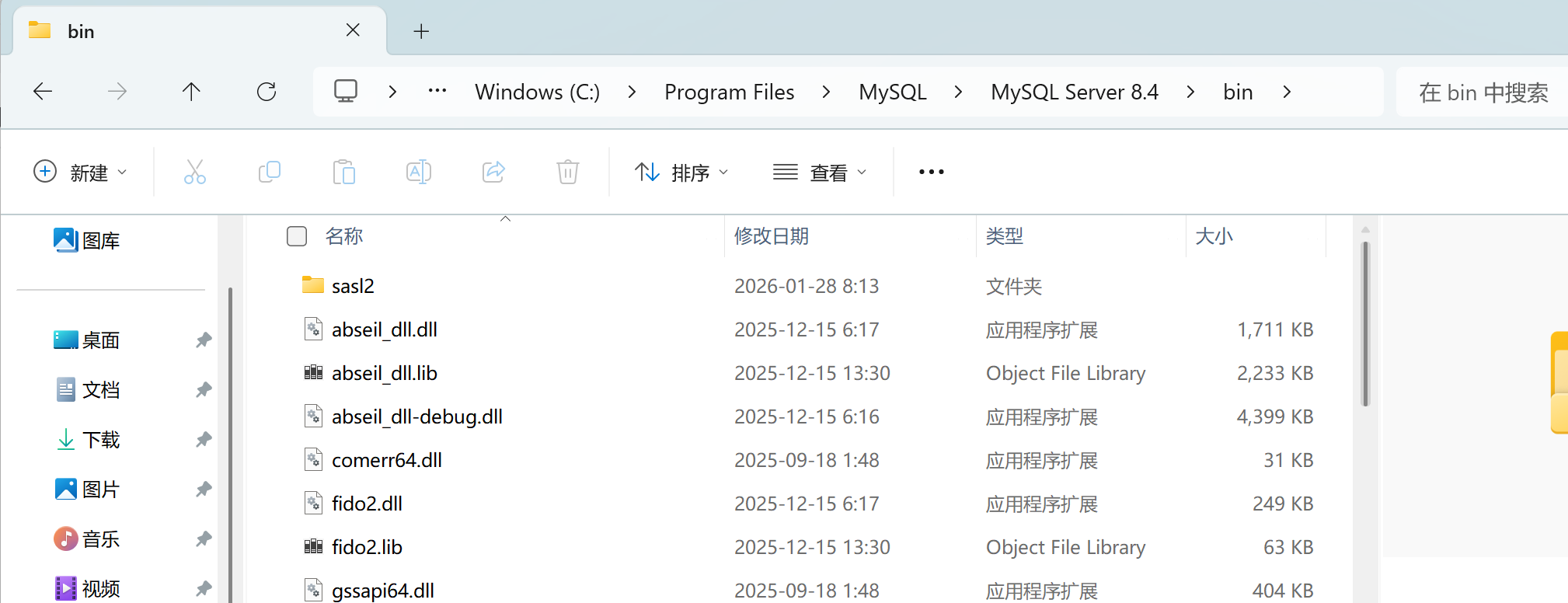Open 下载 downloads in sidebar
Viewport: 1568px width, 603px height.
point(87,440)
